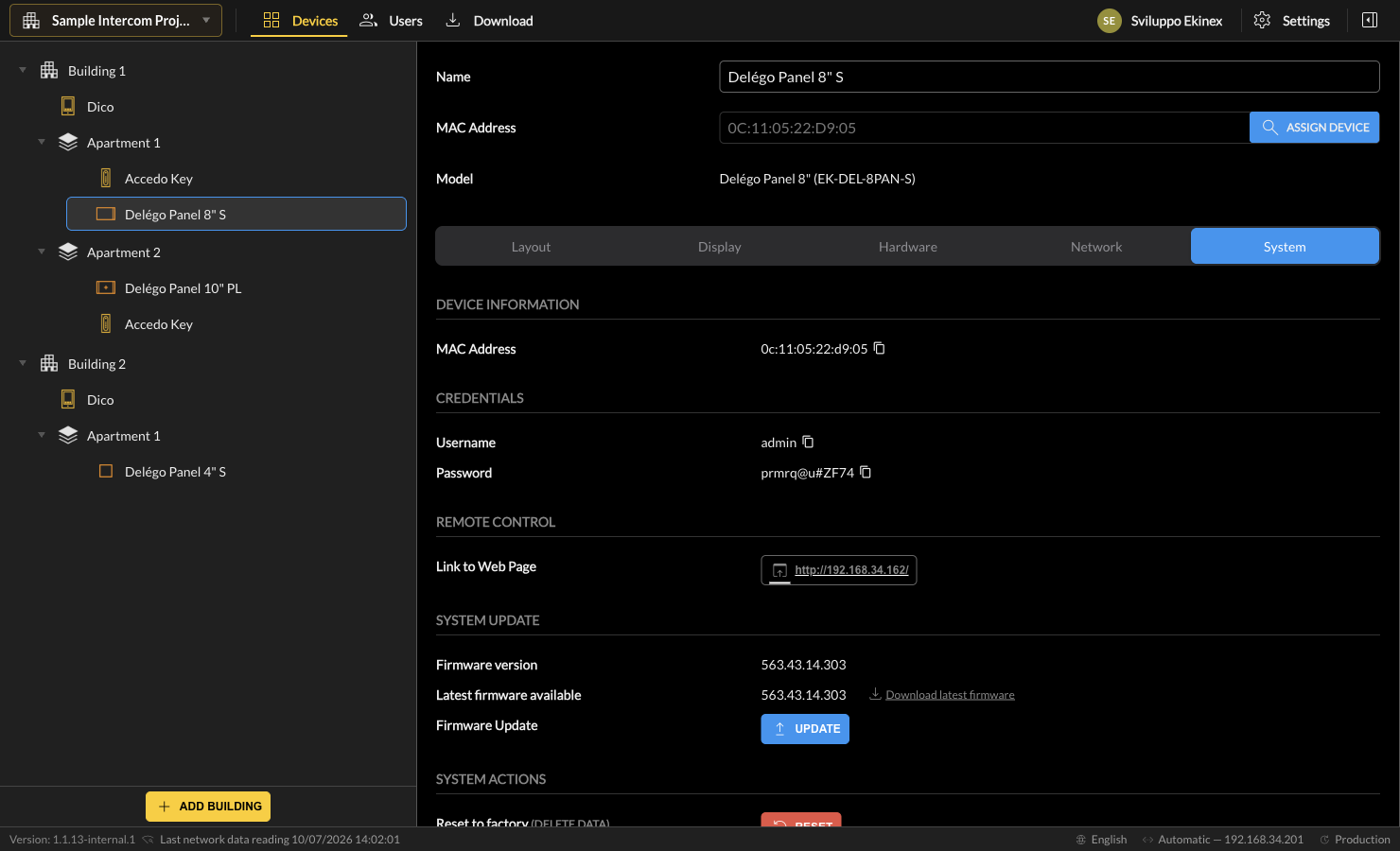Click the Automatic network code icon
The height and width of the screenshot is (851, 1400).
coord(1147,840)
